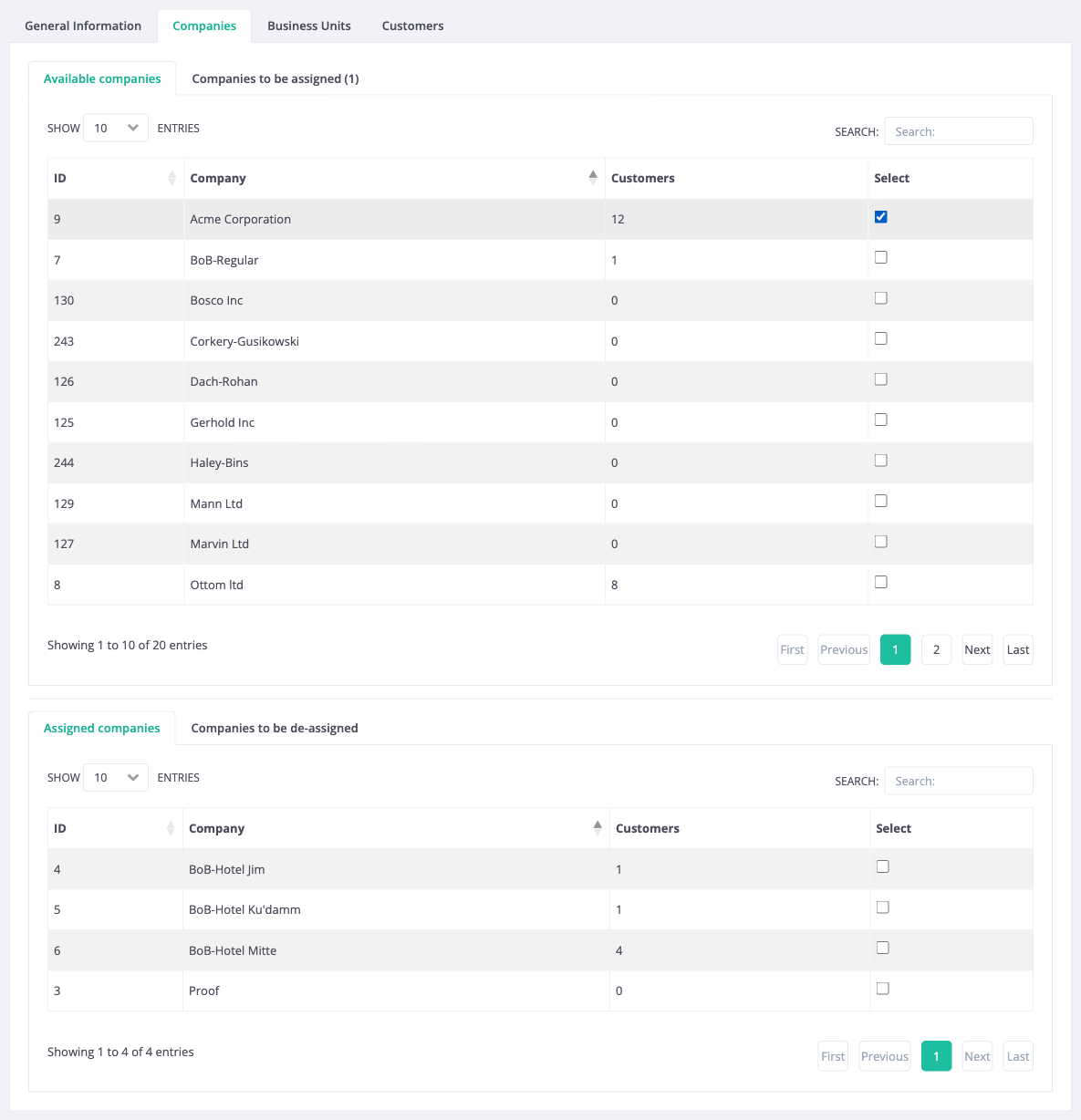The width and height of the screenshot is (1081, 1120).
Task: Open assigned companies show entries dropdown
Action: 116,778
